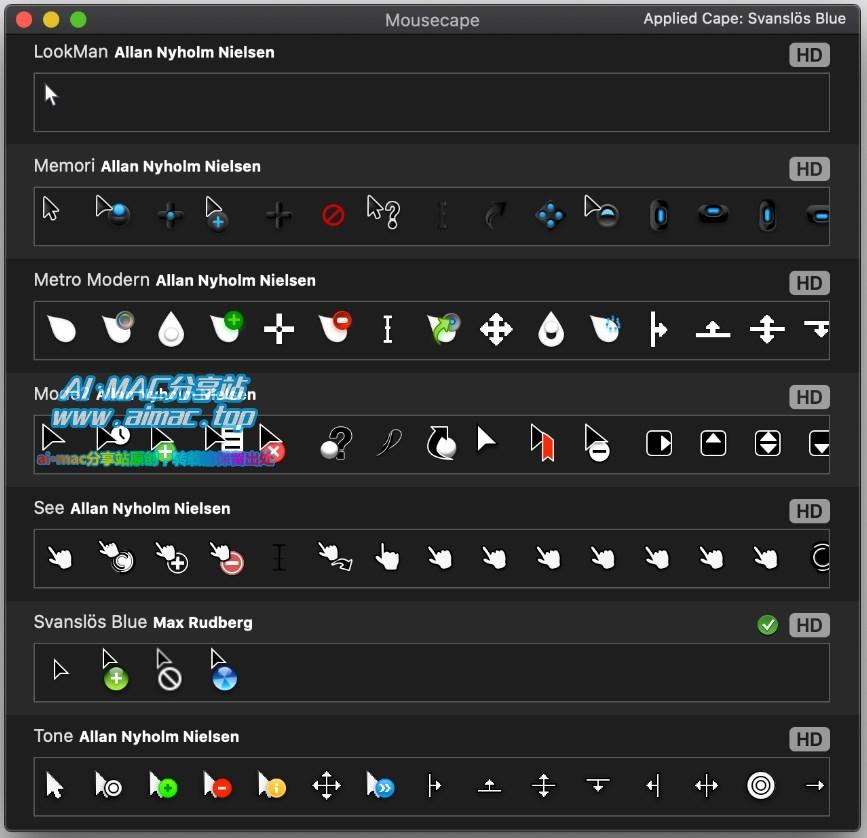The height and width of the screenshot is (838, 867).
Task: Click the See hand cursor with plus sign
Action: pos(171,557)
